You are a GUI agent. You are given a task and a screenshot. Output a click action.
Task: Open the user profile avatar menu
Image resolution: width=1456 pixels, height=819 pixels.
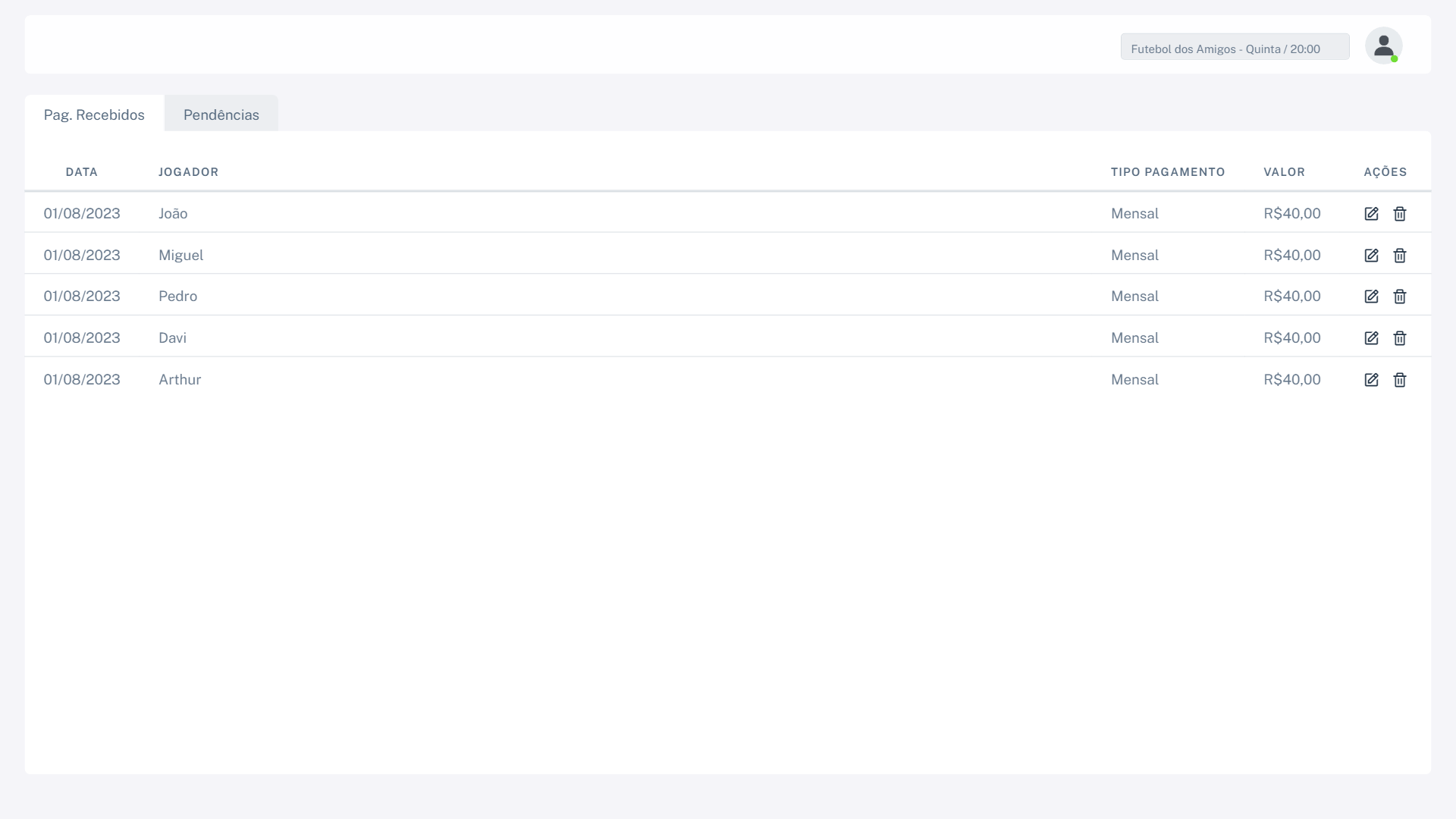pos(1383,46)
